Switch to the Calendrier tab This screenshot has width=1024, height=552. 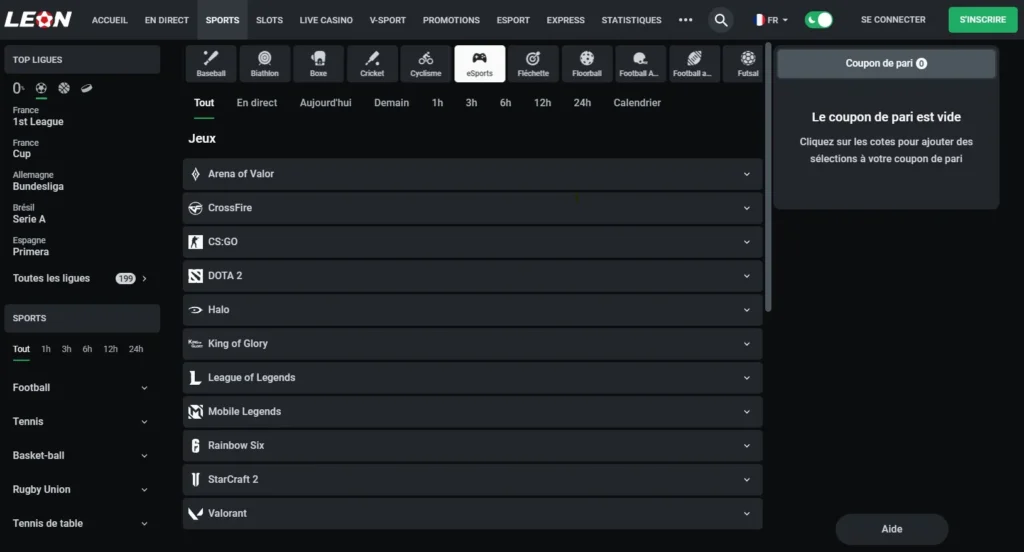[637, 103]
